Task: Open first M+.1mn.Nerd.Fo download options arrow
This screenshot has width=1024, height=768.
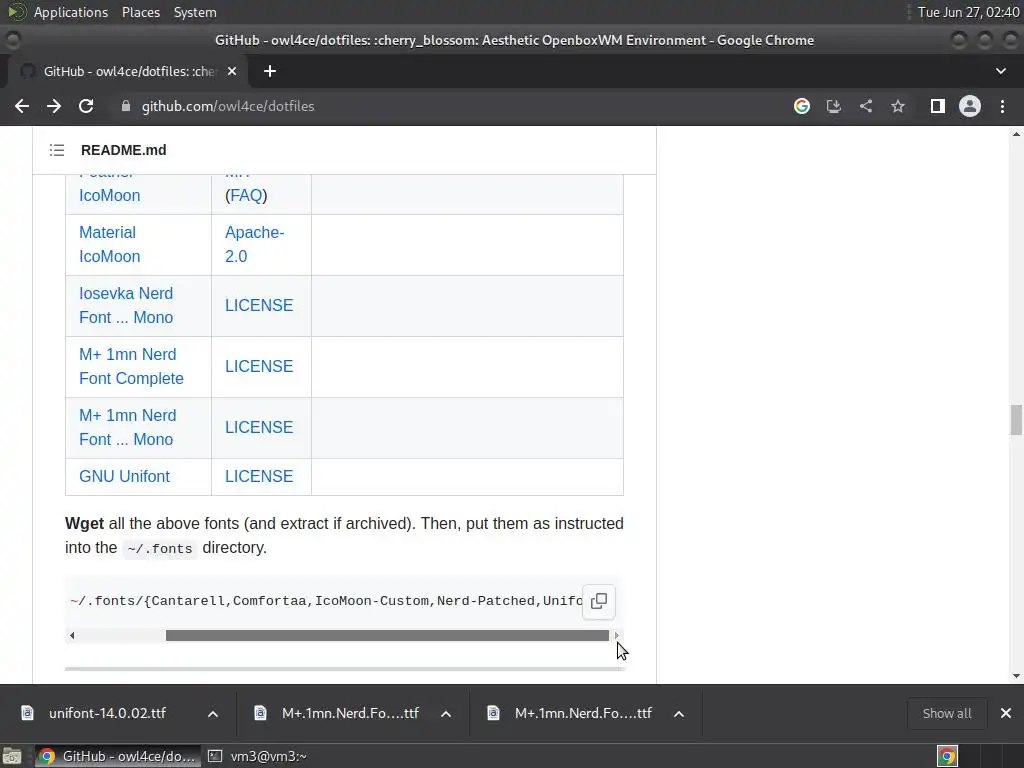Action: tap(446, 714)
